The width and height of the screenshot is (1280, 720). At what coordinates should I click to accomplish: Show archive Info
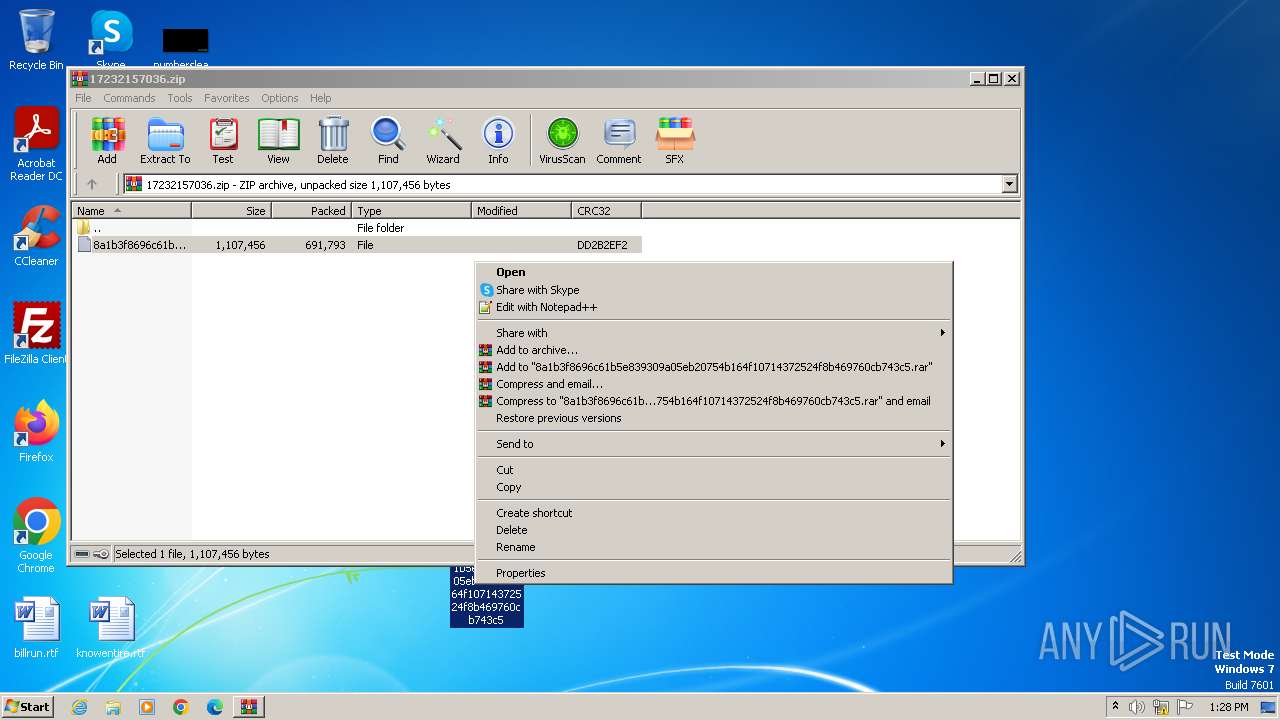tap(498, 140)
